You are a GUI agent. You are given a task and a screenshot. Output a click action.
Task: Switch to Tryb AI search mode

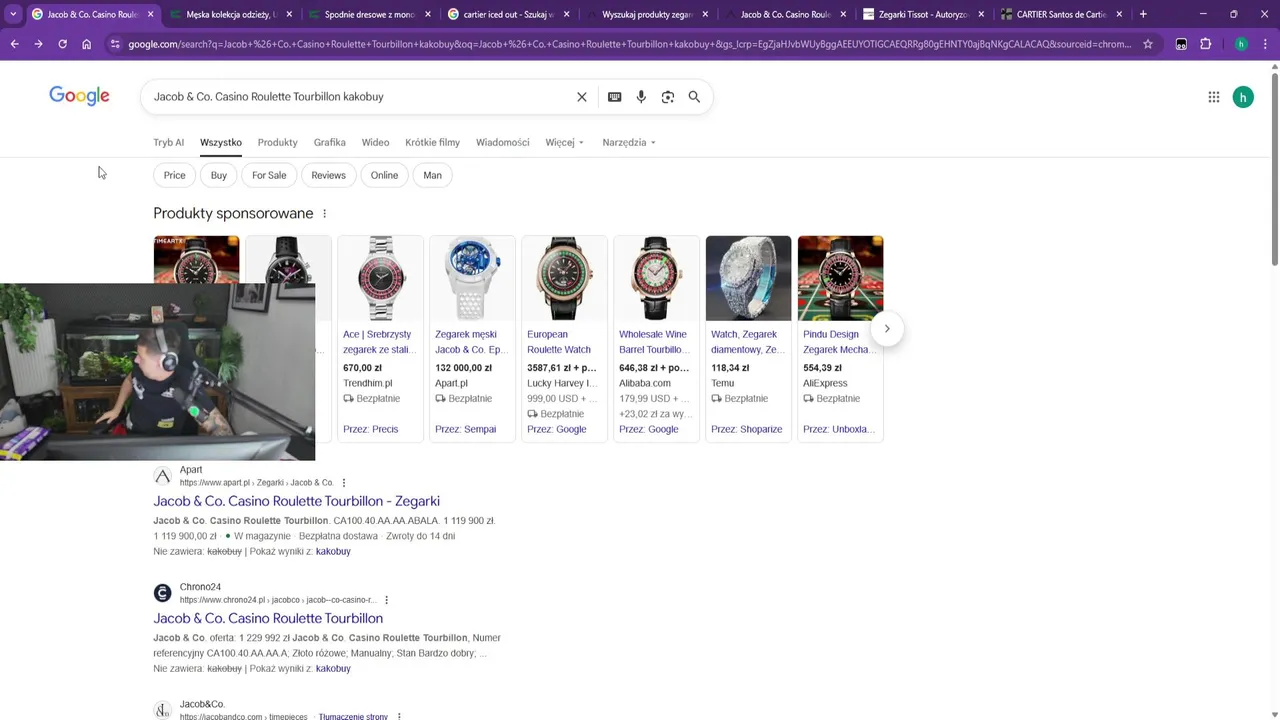click(168, 142)
